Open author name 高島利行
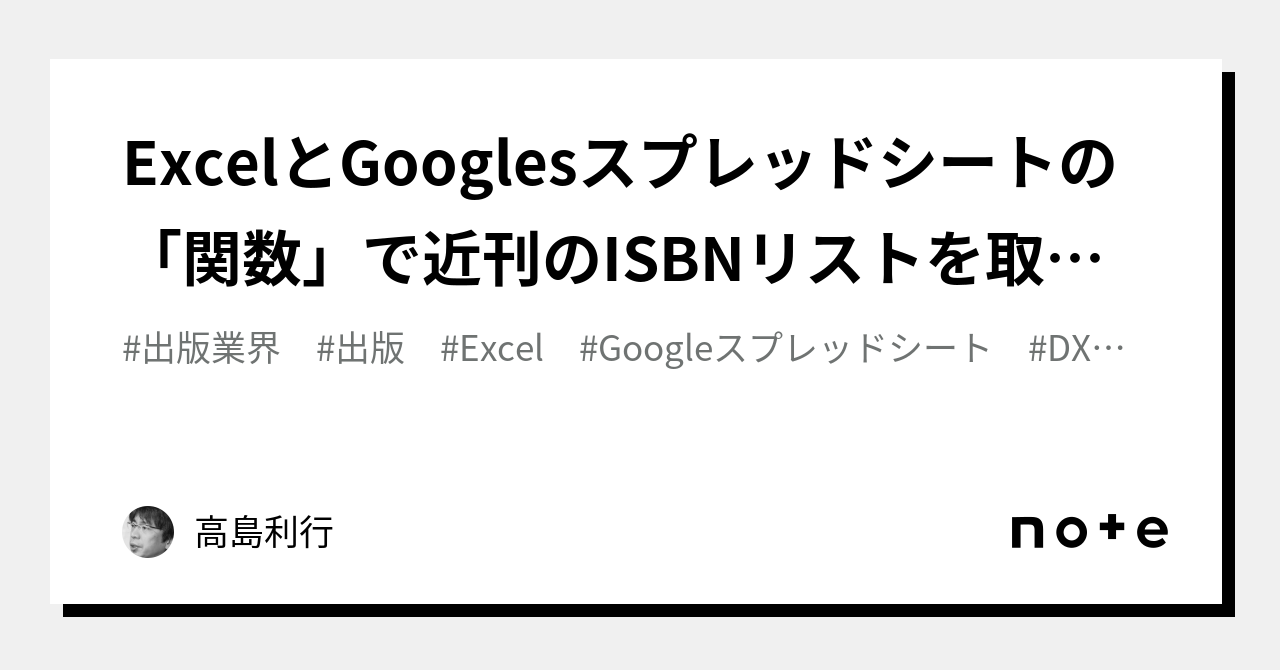Screen dimensions: 1280x670 [264, 532]
